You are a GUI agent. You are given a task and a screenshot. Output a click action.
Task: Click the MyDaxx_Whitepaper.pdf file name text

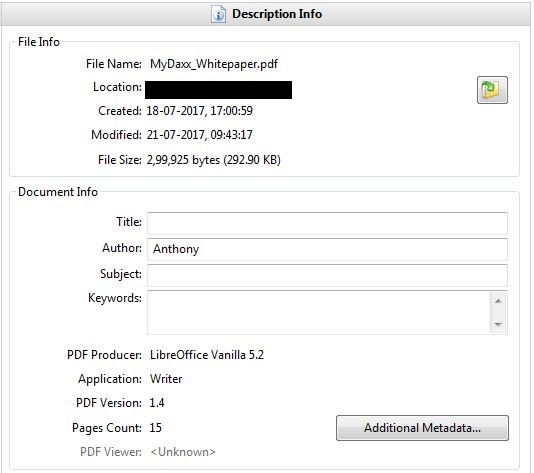click(x=214, y=64)
